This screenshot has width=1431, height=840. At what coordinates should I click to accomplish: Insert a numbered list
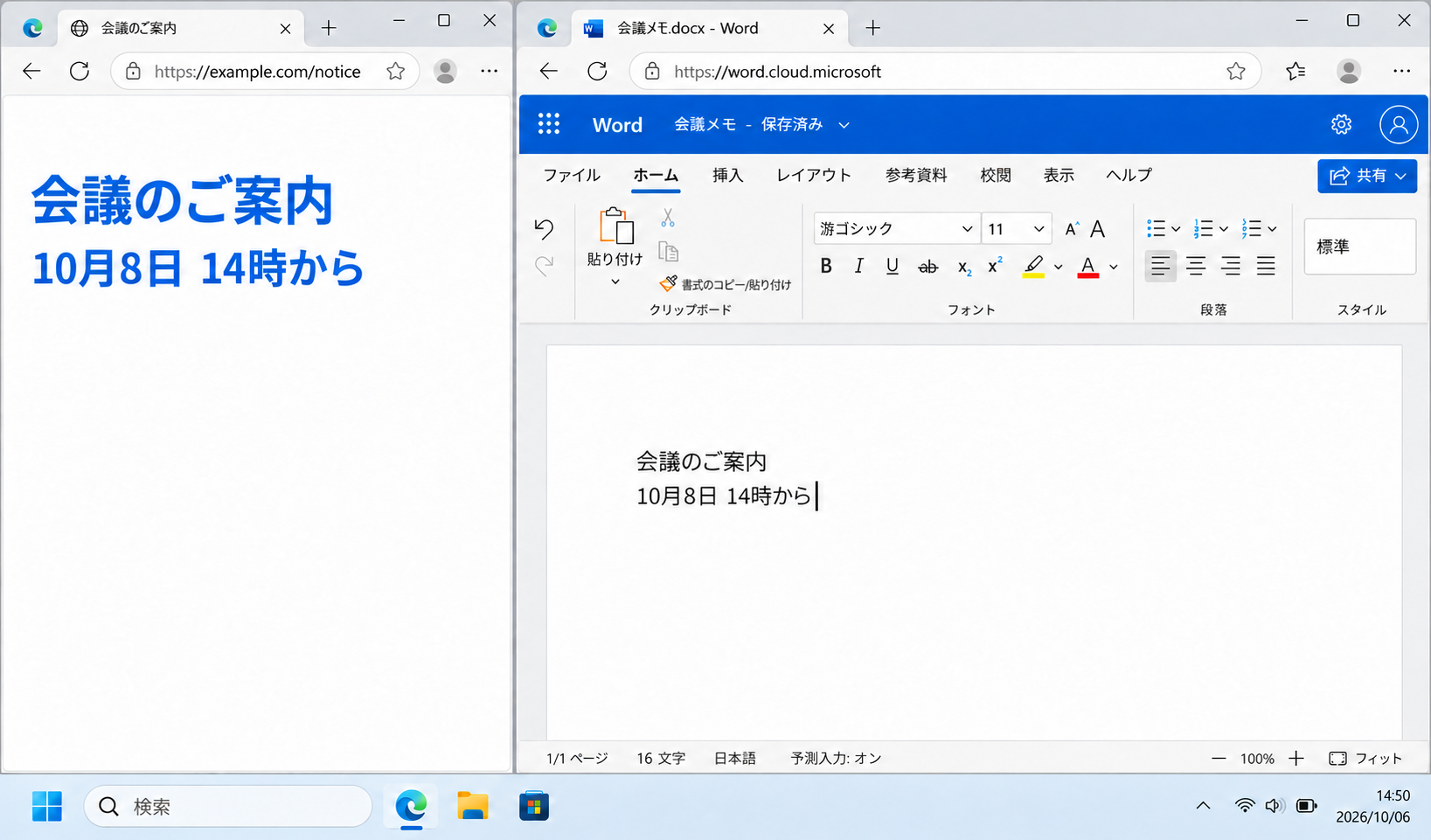pos(1203,229)
